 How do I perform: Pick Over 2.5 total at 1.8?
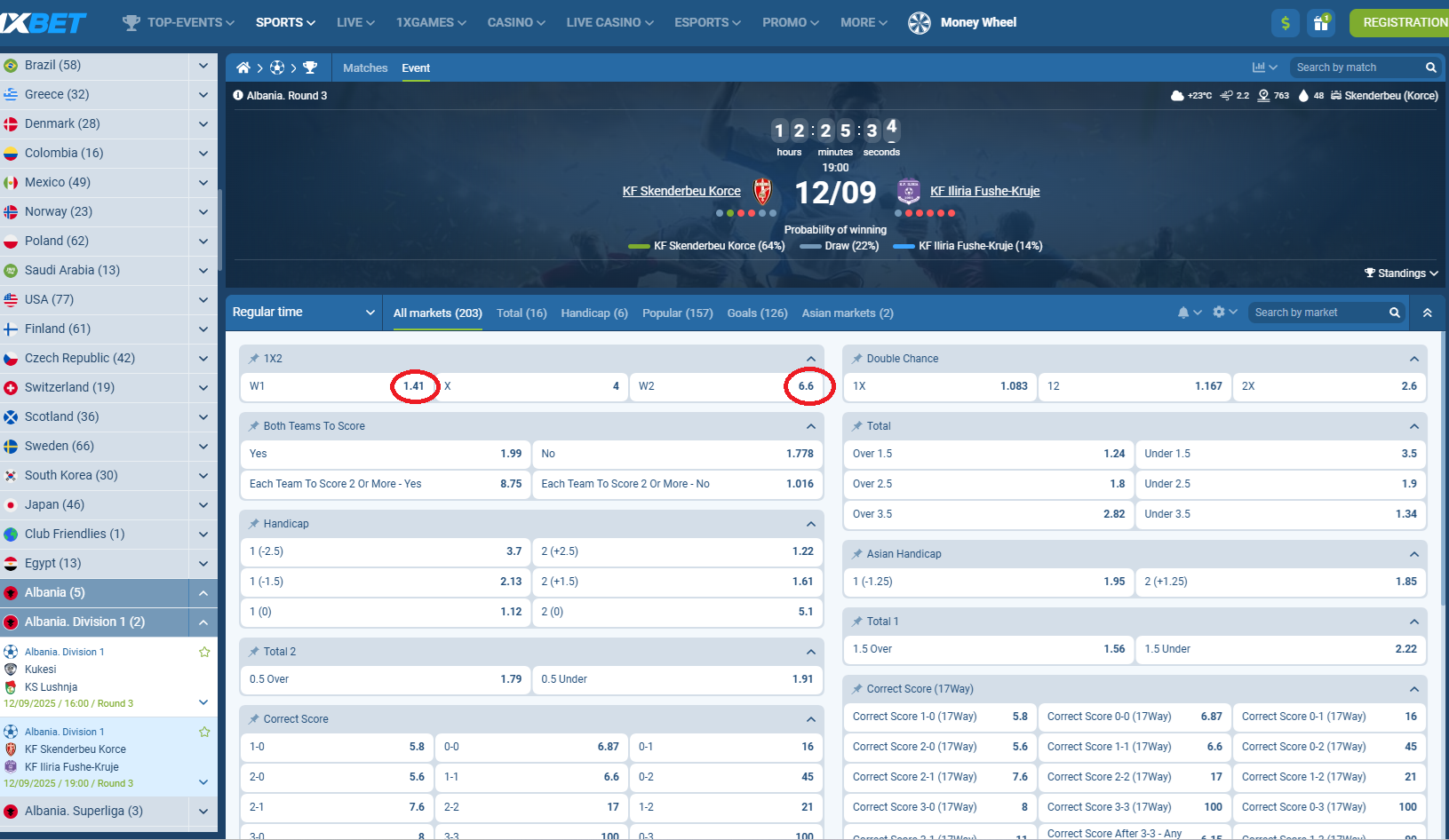point(989,484)
